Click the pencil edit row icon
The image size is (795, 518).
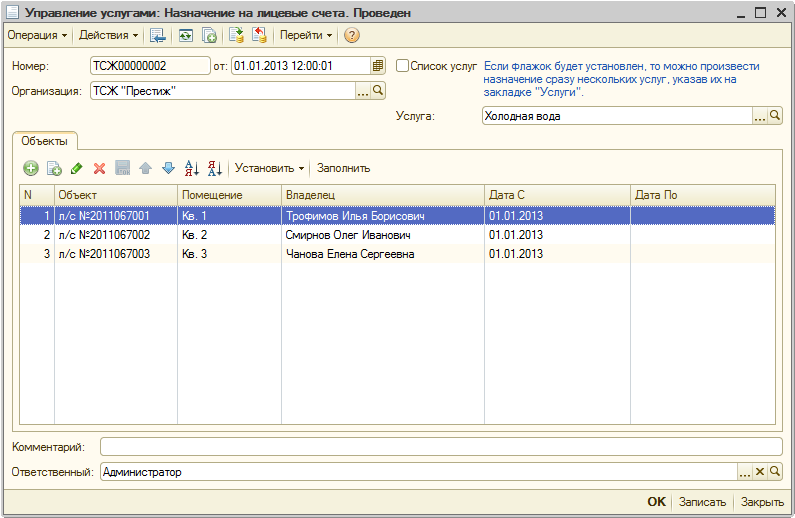click(x=76, y=168)
